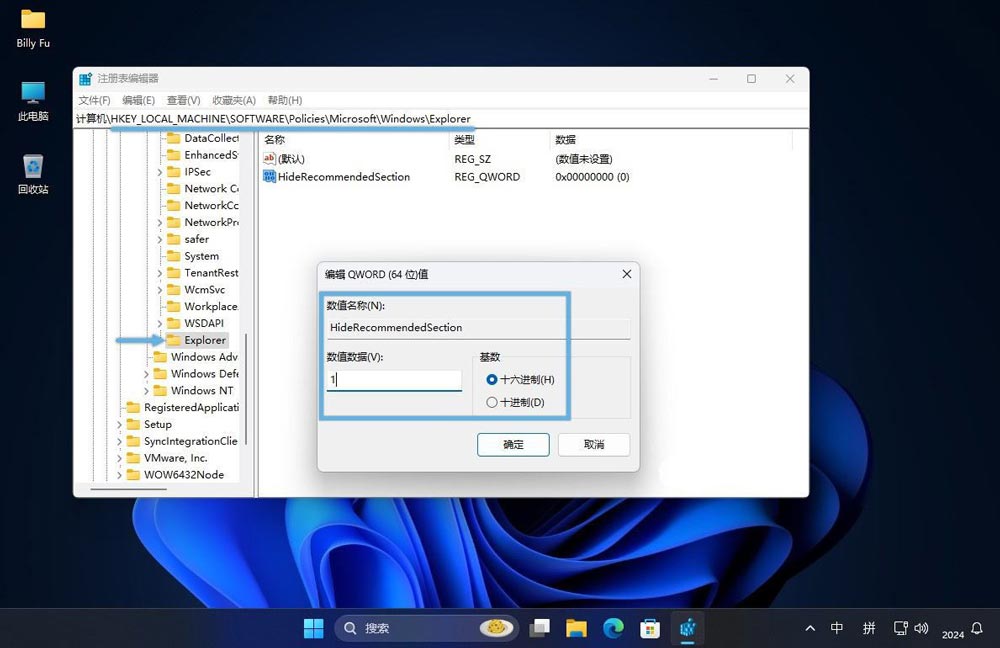1000x648 pixels.
Task: Launch Microsoft Edge from the taskbar
Action: pyautogui.click(x=613, y=628)
